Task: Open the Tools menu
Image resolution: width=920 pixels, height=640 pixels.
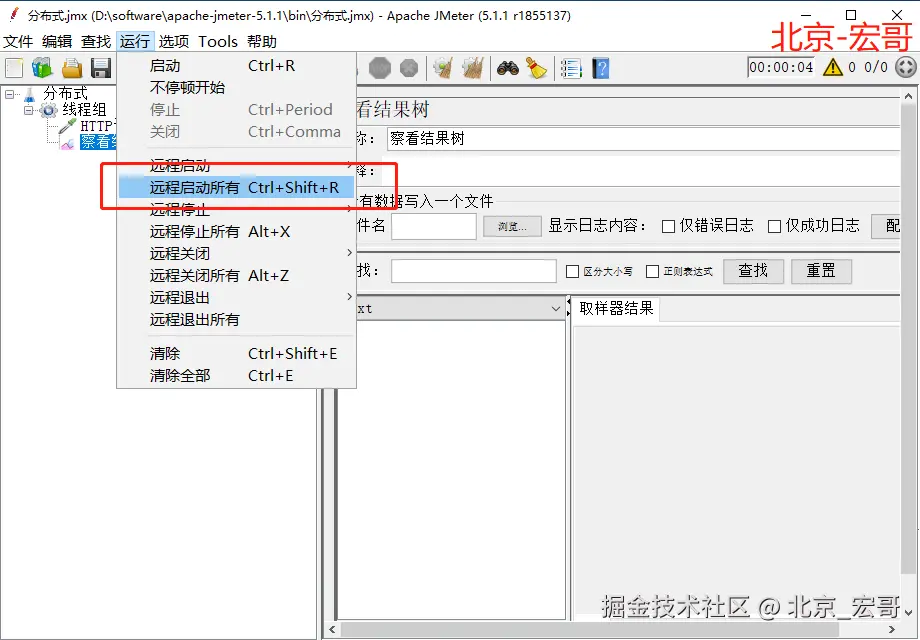Action: coord(218,42)
